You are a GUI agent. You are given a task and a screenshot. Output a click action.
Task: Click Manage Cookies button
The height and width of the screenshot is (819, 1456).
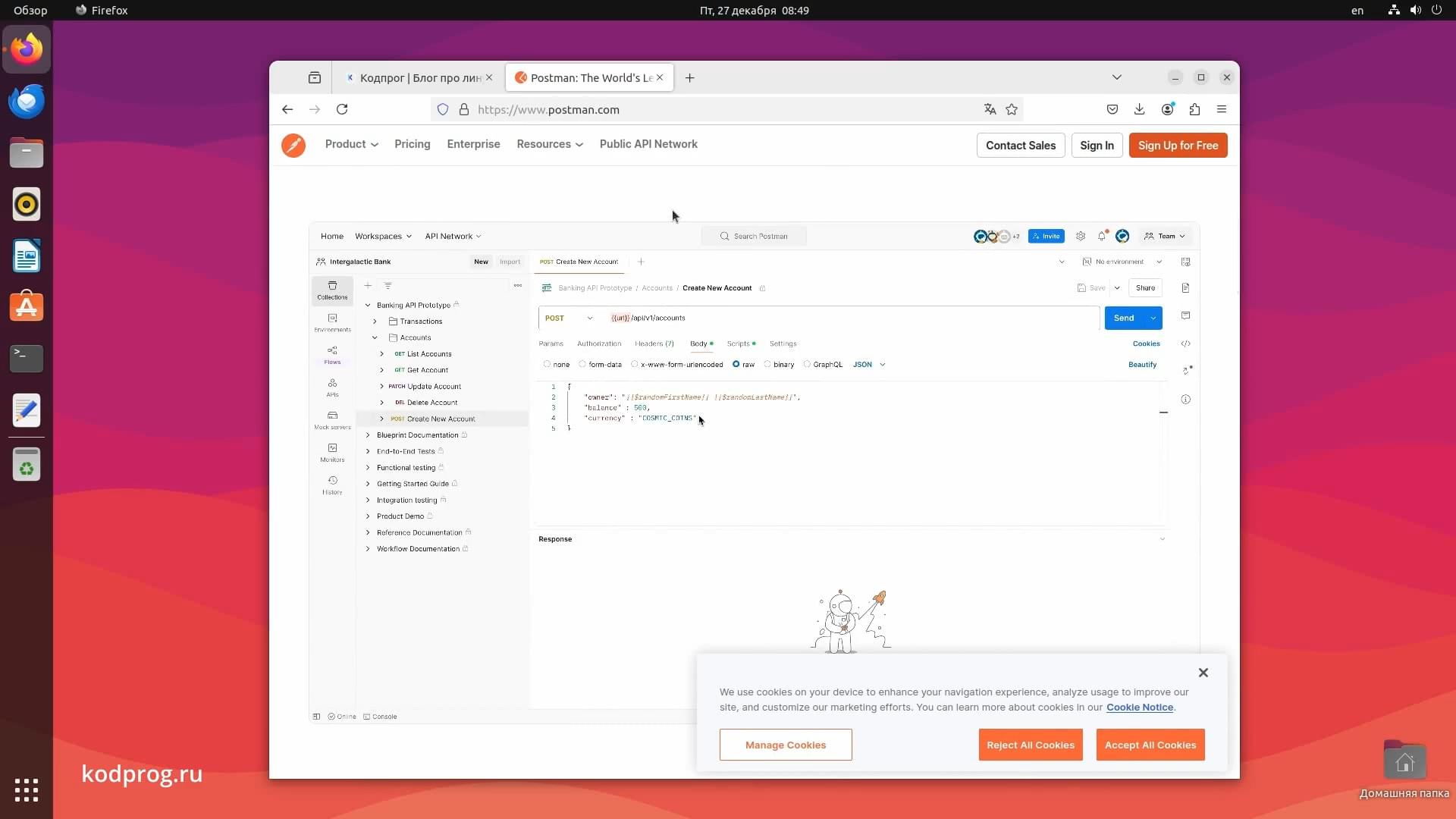(786, 745)
